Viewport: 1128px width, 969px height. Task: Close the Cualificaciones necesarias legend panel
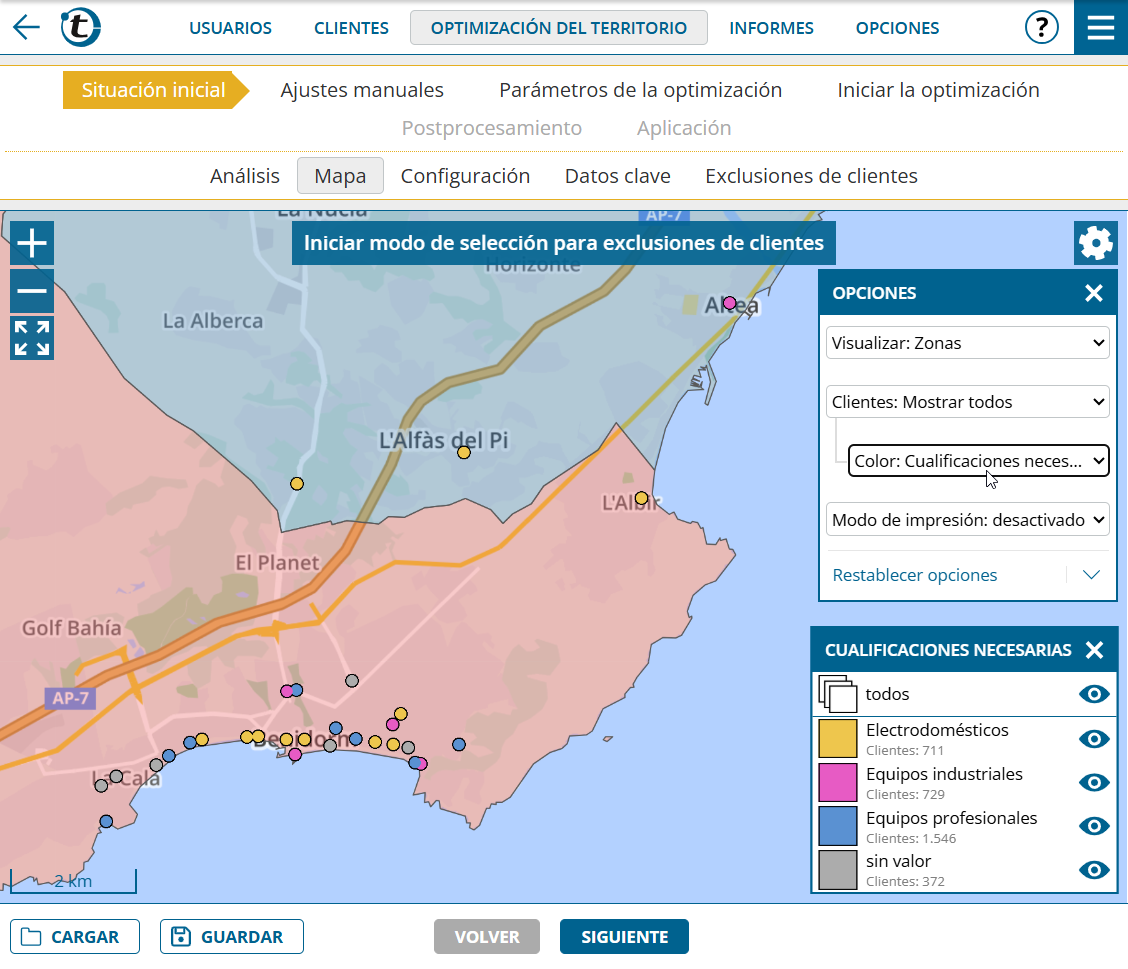1094,650
